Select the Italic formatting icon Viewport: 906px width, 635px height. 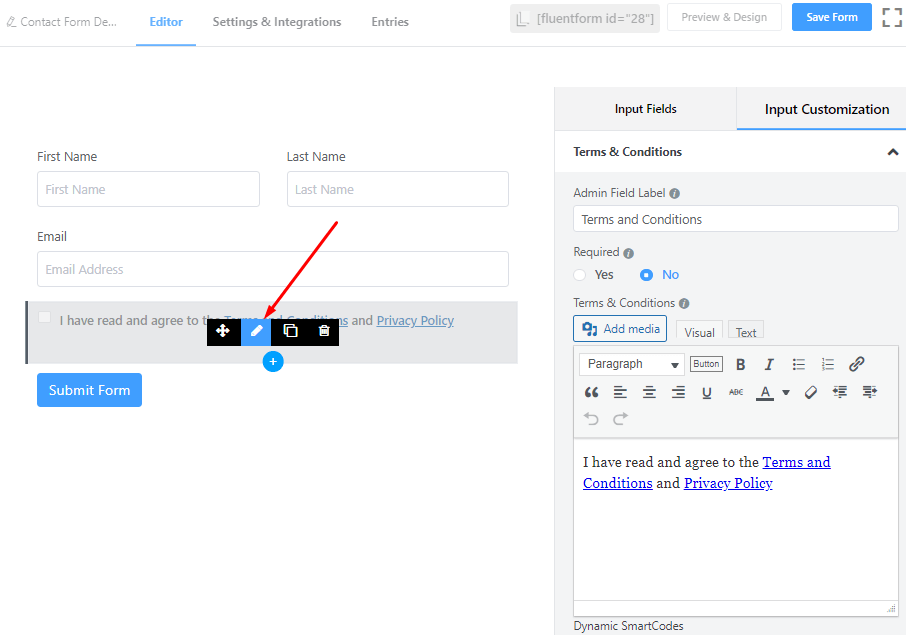click(767, 364)
